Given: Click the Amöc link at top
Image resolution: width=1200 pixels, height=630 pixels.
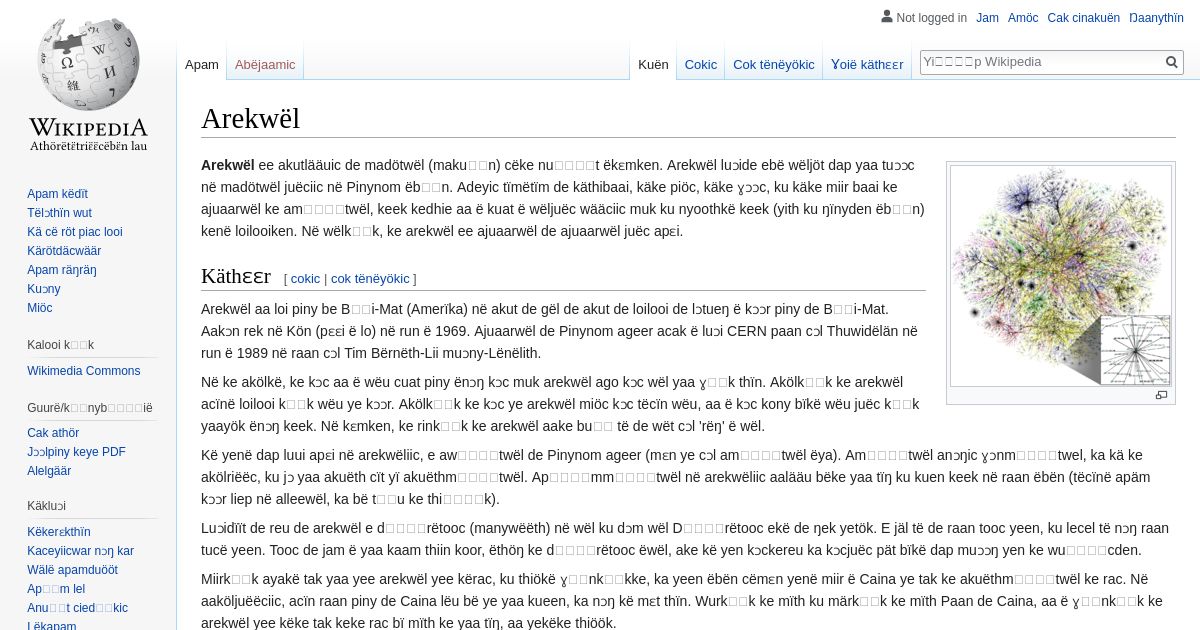Looking at the screenshot, I should [1023, 18].
